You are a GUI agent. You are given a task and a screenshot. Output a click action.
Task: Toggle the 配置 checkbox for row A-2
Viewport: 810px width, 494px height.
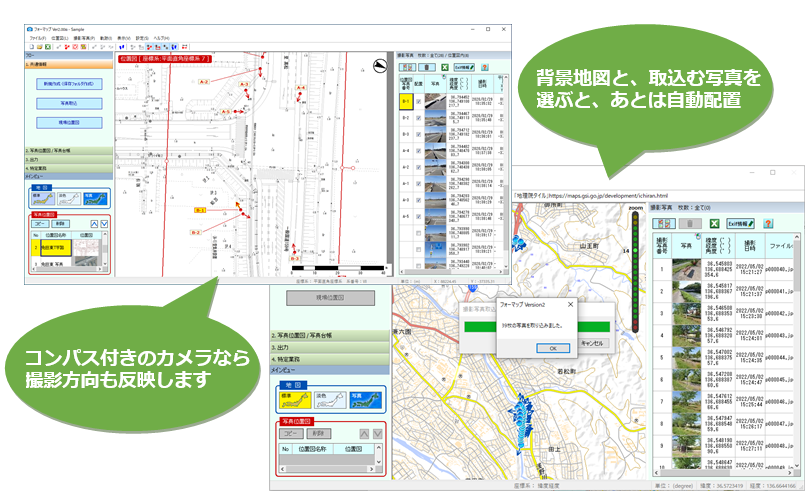418,167
